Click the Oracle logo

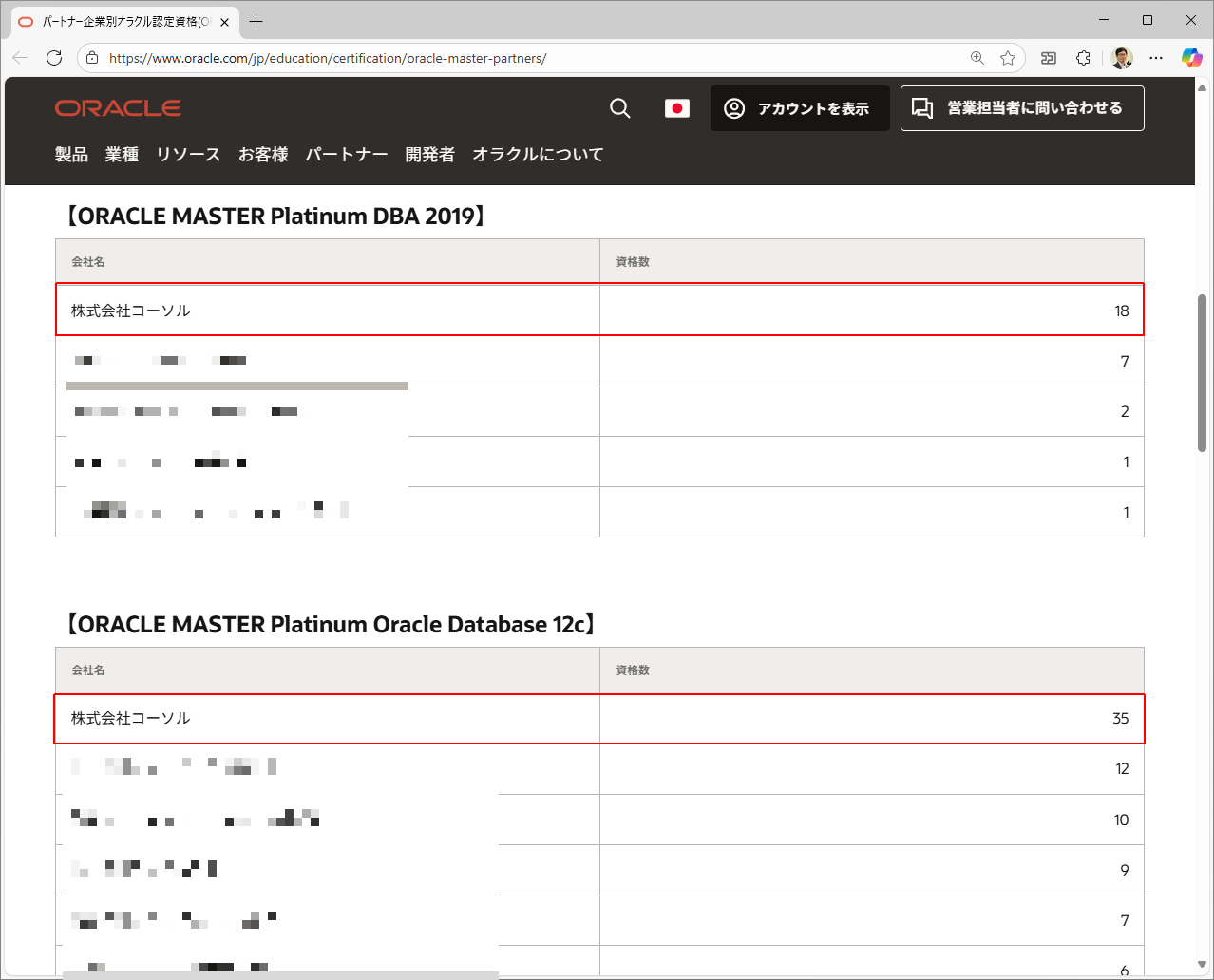tap(118, 108)
